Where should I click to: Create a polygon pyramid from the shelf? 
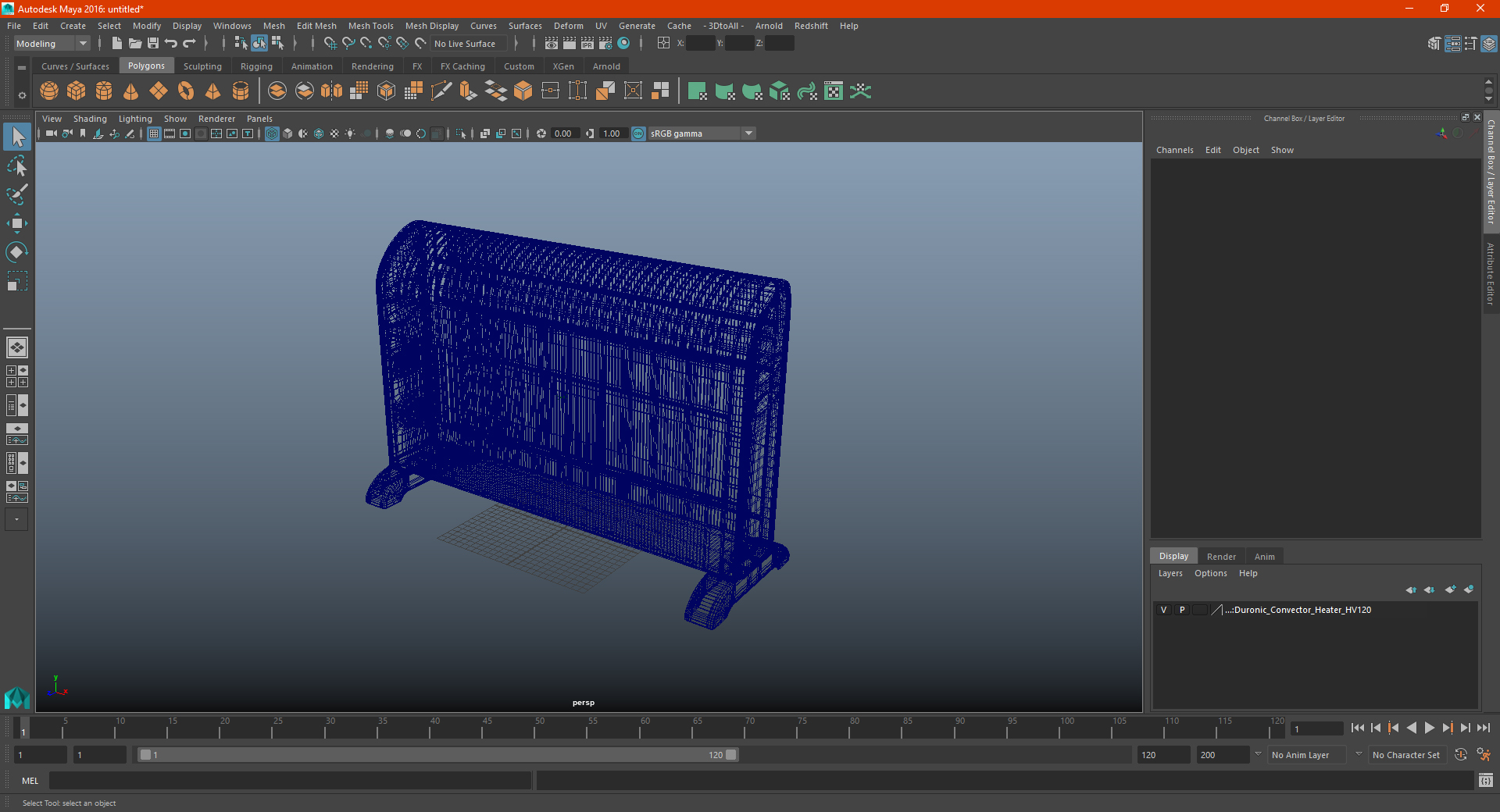tap(213, 91)
